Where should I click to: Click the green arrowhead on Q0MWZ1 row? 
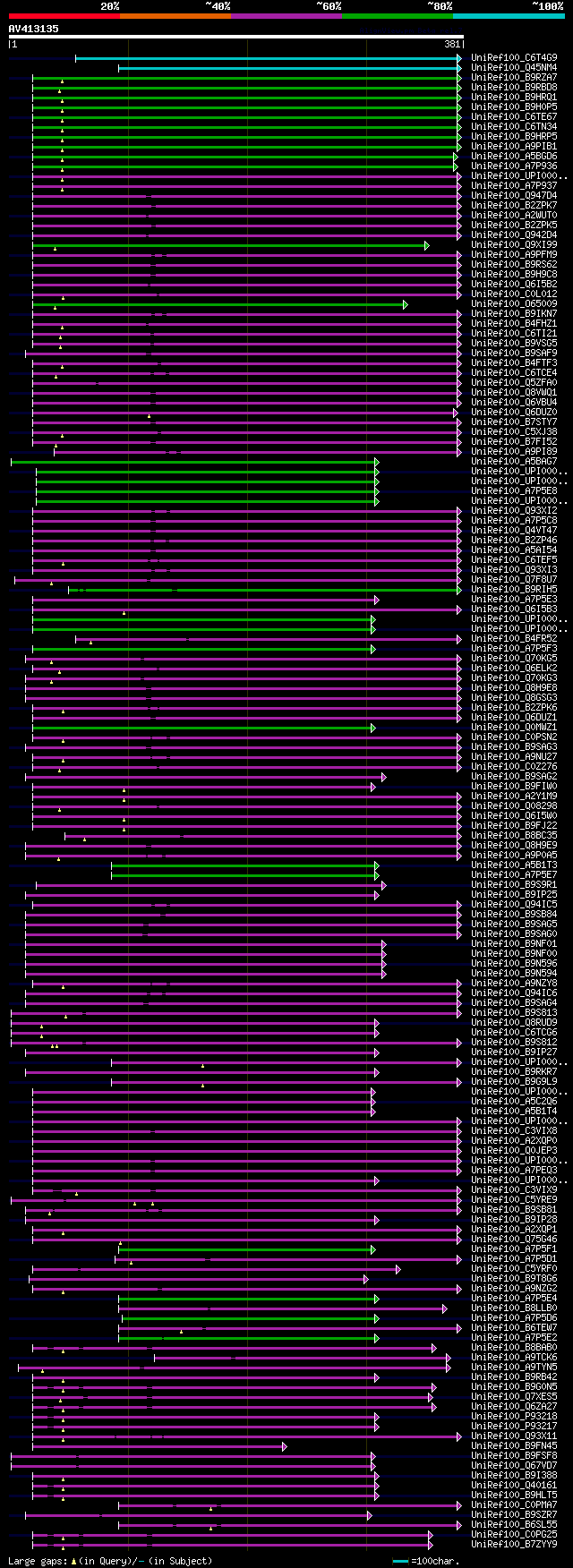point(373,728)
